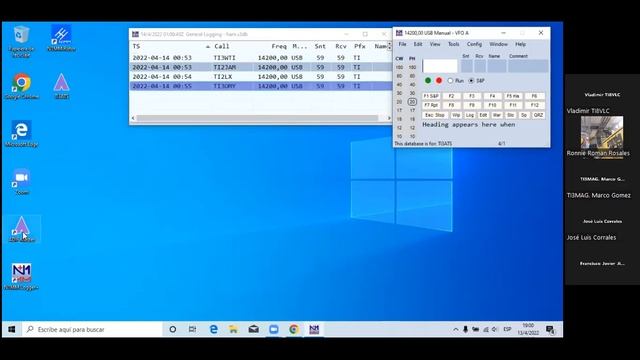640x360 pixels.
Task: Click the Wipe button
Action: tap(456, 115)
